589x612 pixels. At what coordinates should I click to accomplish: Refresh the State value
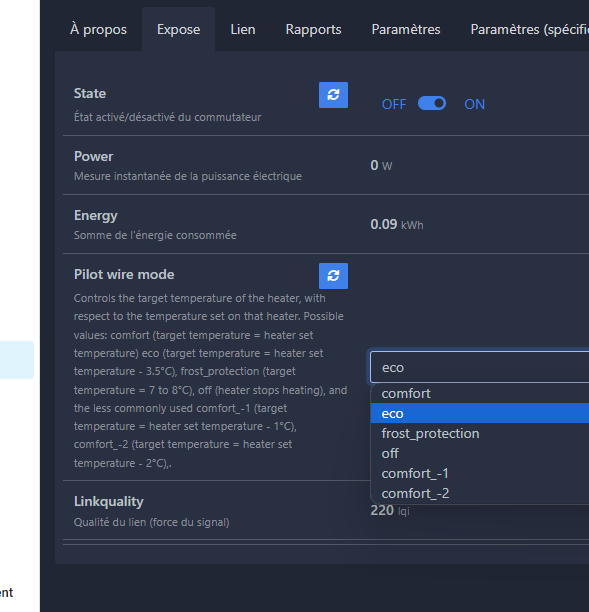[333, 95]
